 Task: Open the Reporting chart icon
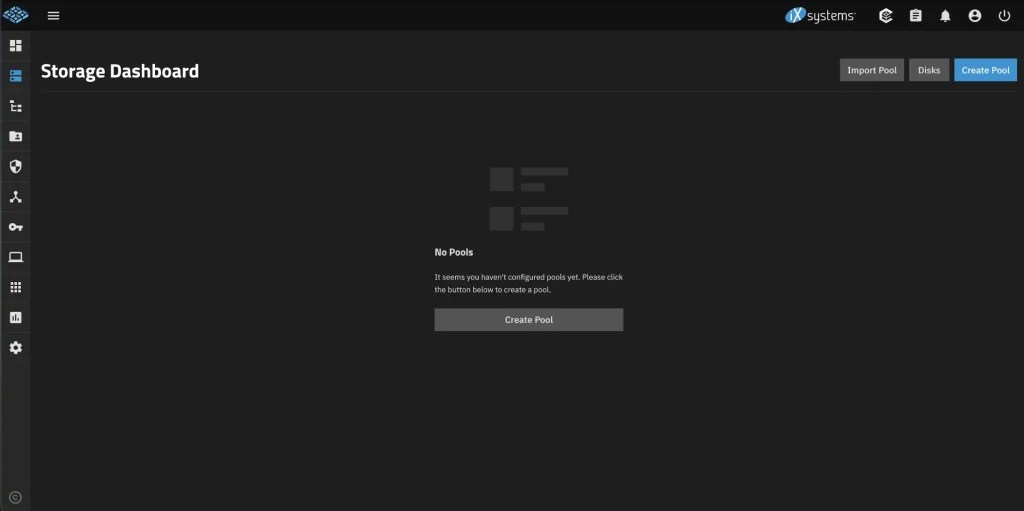16,318
